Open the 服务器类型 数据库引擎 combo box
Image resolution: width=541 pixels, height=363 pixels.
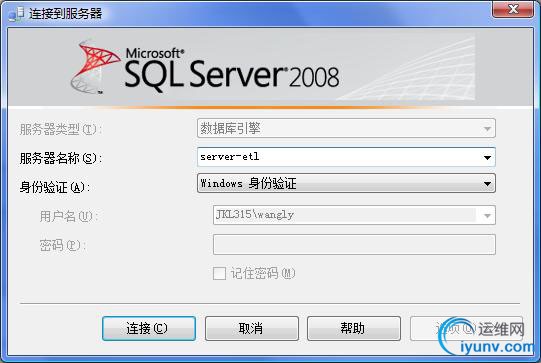[346, 128]
